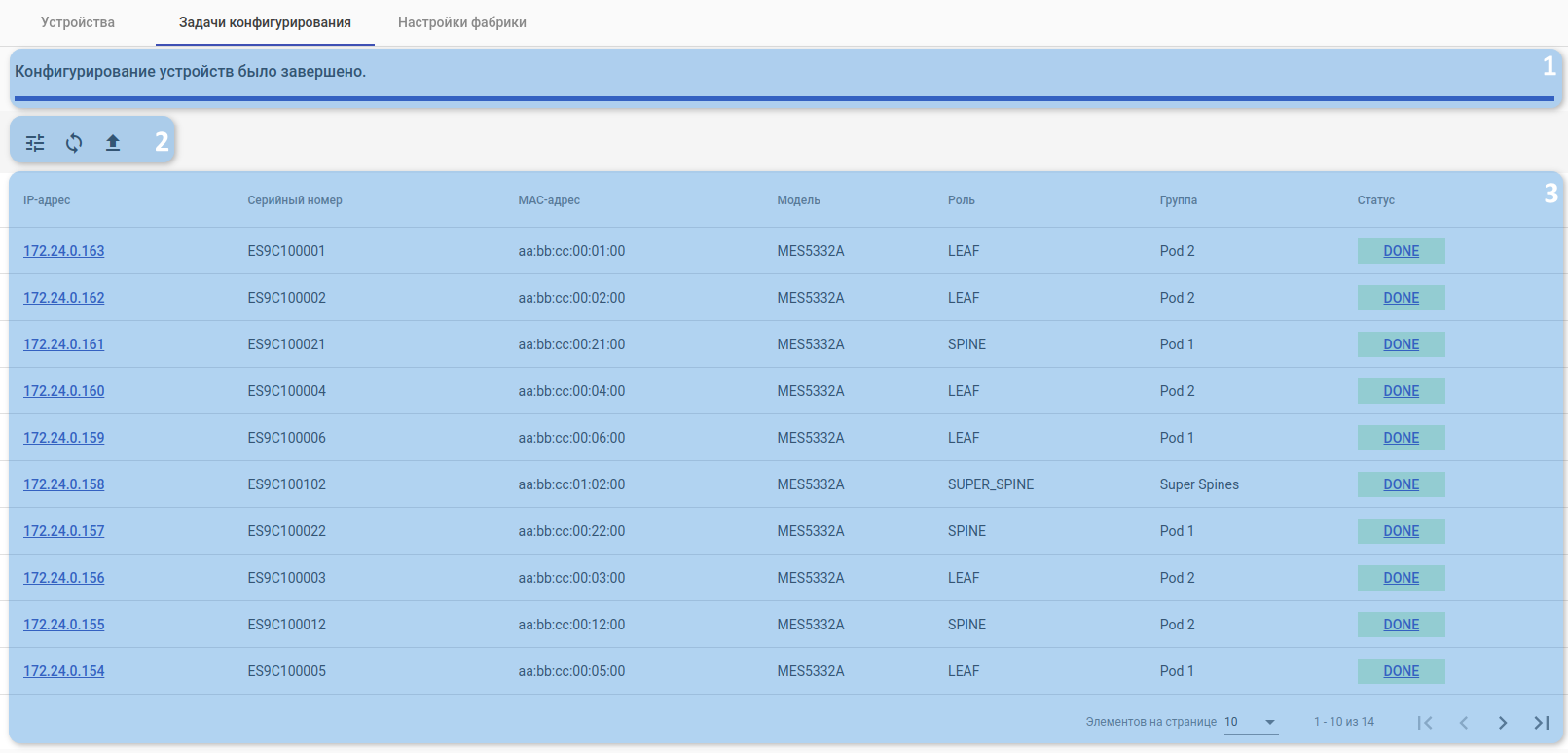1568x753 pixels.
Task: Click the SUPER_SPINE role cell
Action: pos(991,484)
